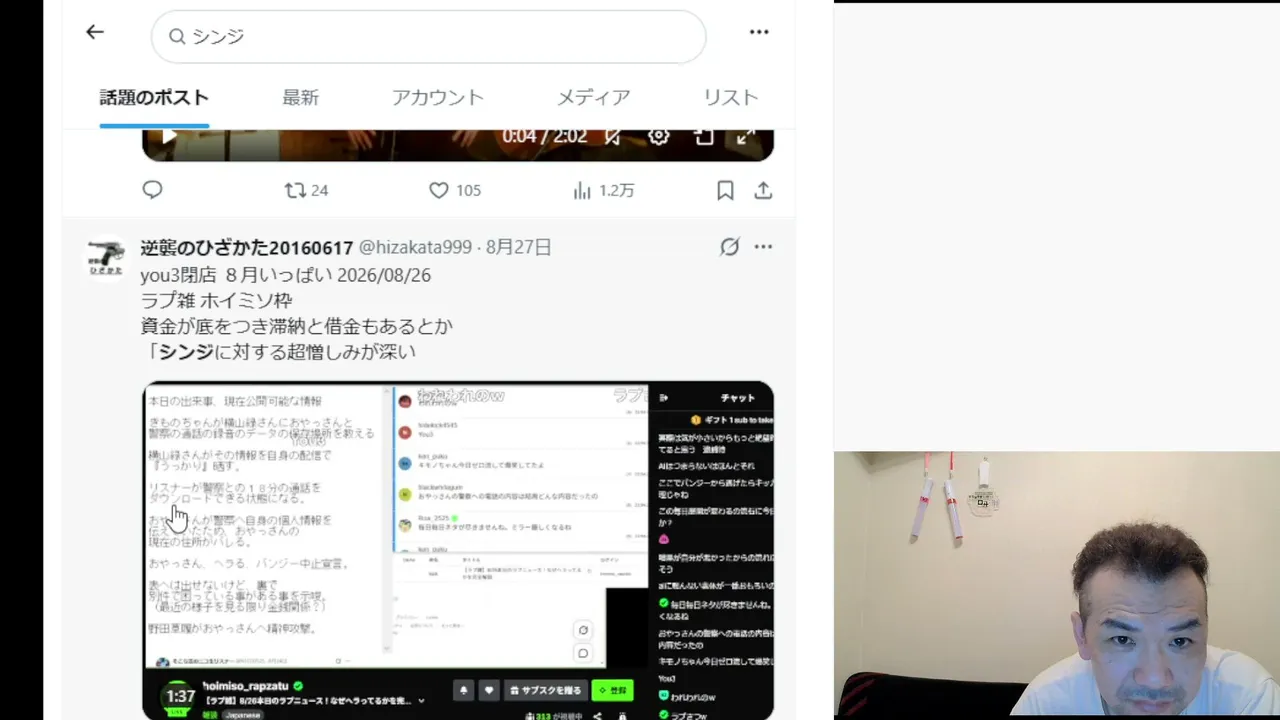Reply to the top post

pyautogui.click(x=152, y=190)
